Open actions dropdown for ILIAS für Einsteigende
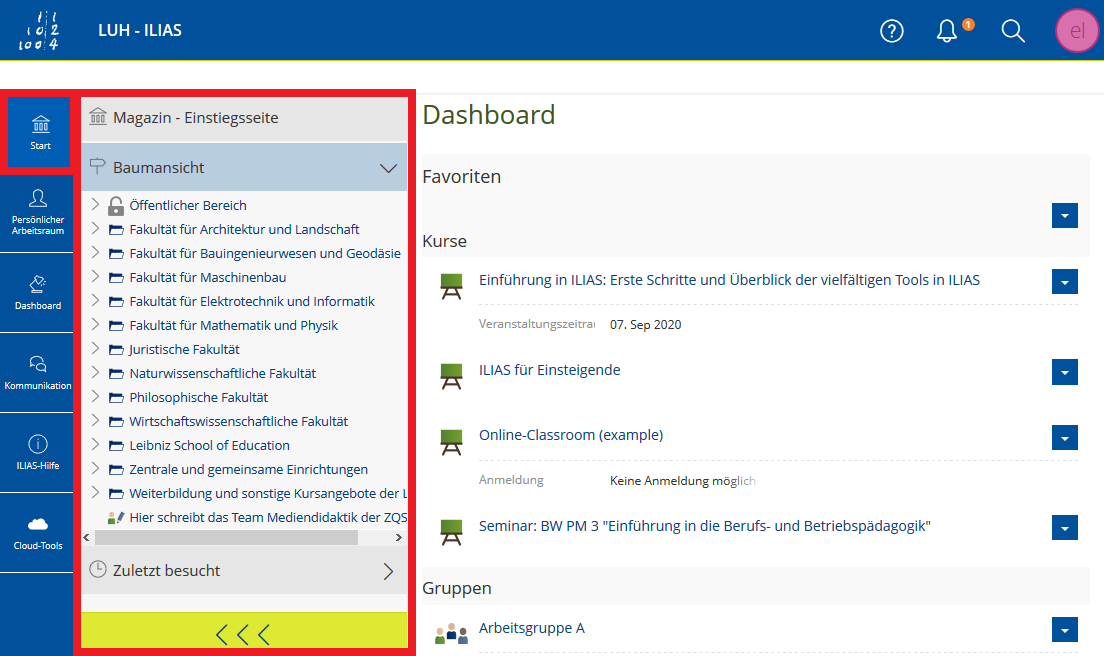Image resolution: width=1104 pixels, height=656 pixels. [1065, 372]
